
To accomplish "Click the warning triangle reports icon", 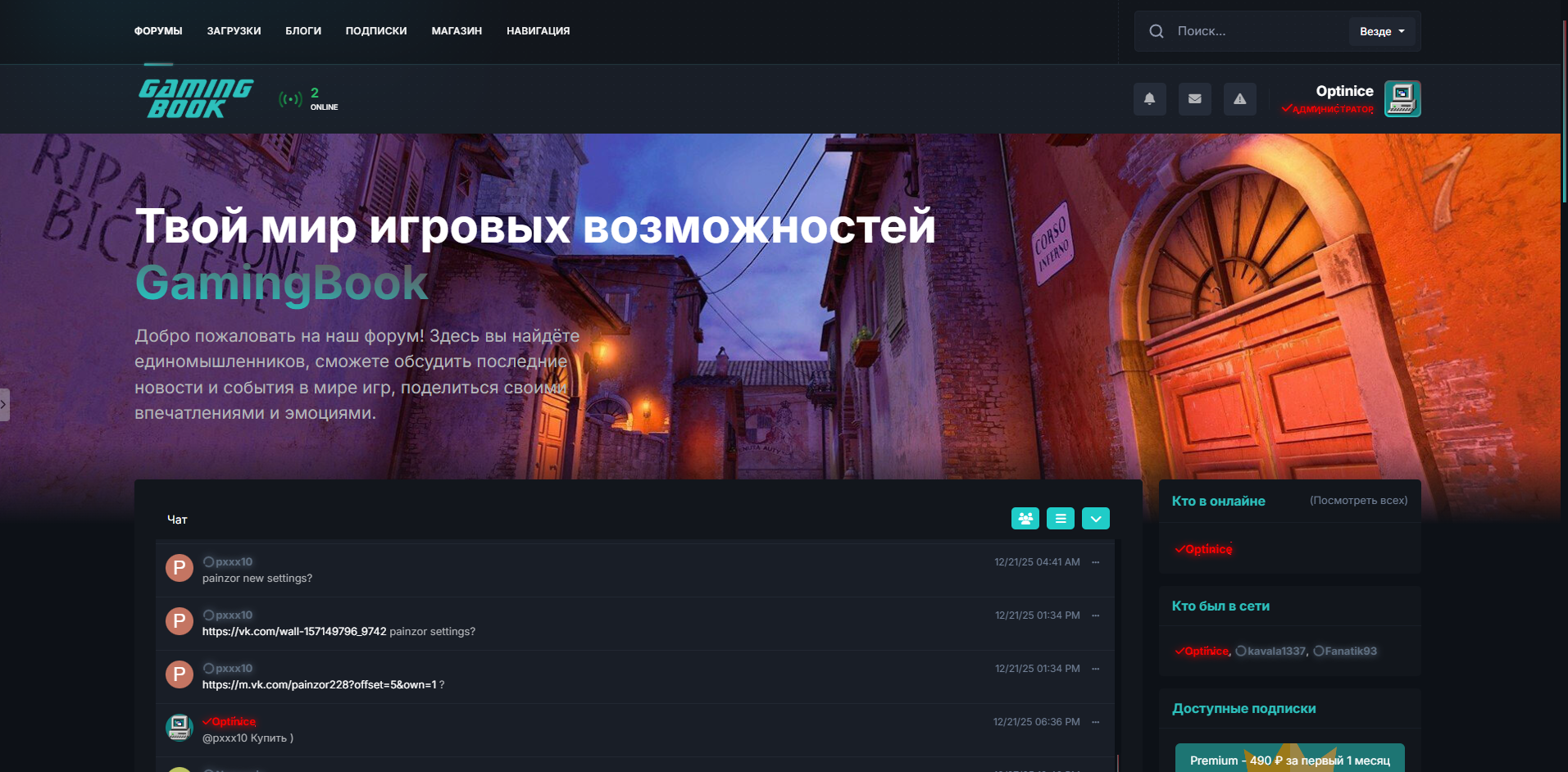I will coord(1239,99).
